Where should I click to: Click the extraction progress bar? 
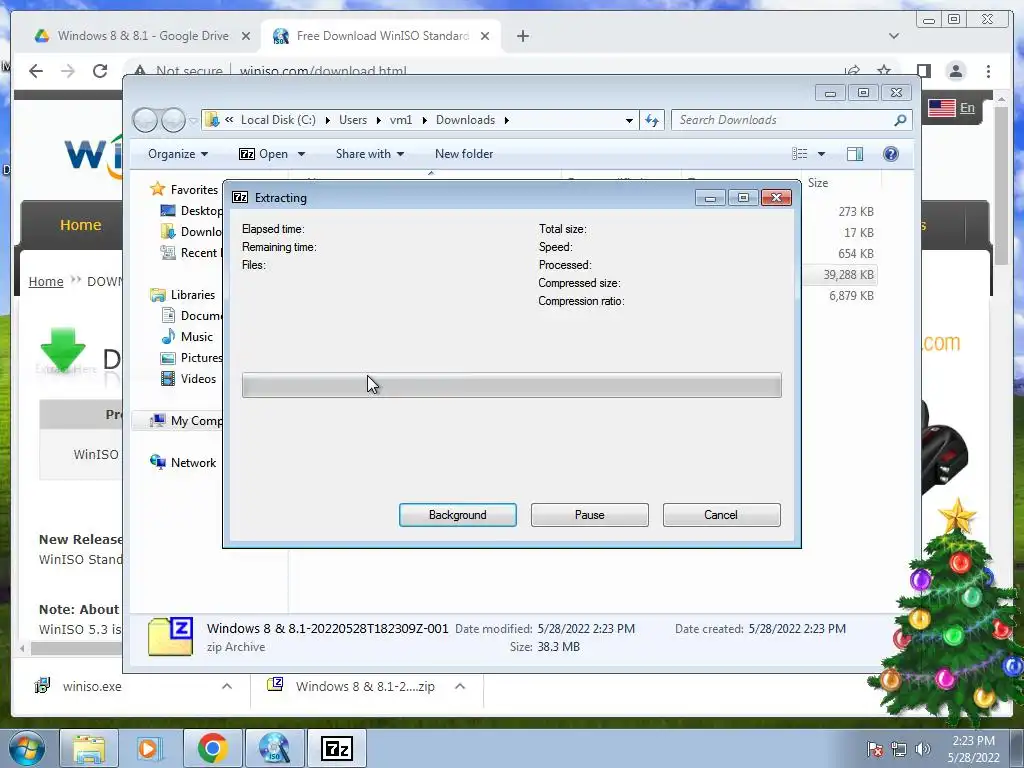click(511, 385)
